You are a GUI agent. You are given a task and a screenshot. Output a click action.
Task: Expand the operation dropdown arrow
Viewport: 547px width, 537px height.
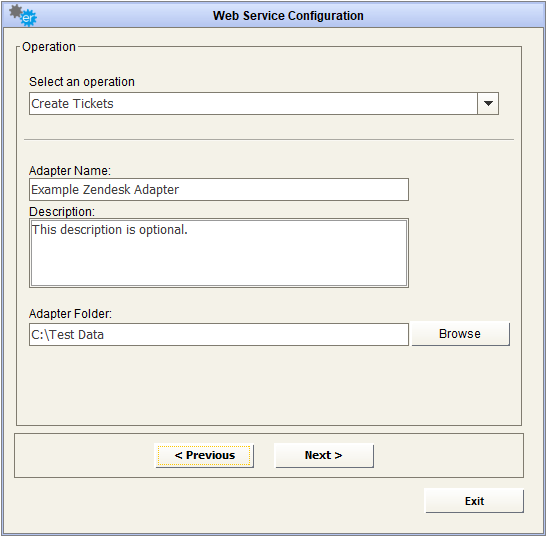click(488, 104)
